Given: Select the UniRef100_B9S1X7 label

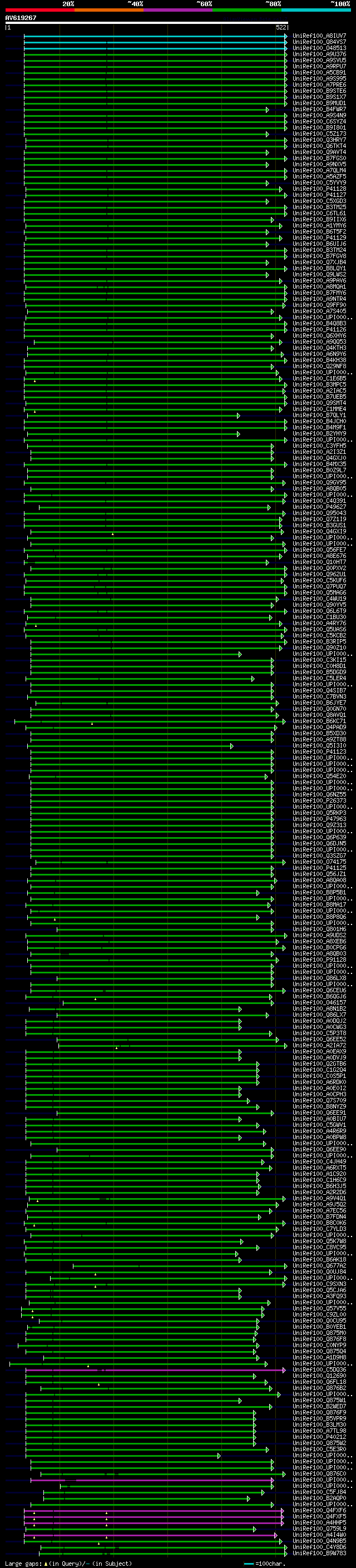Looking at the screenshot, I should (319, 97).
